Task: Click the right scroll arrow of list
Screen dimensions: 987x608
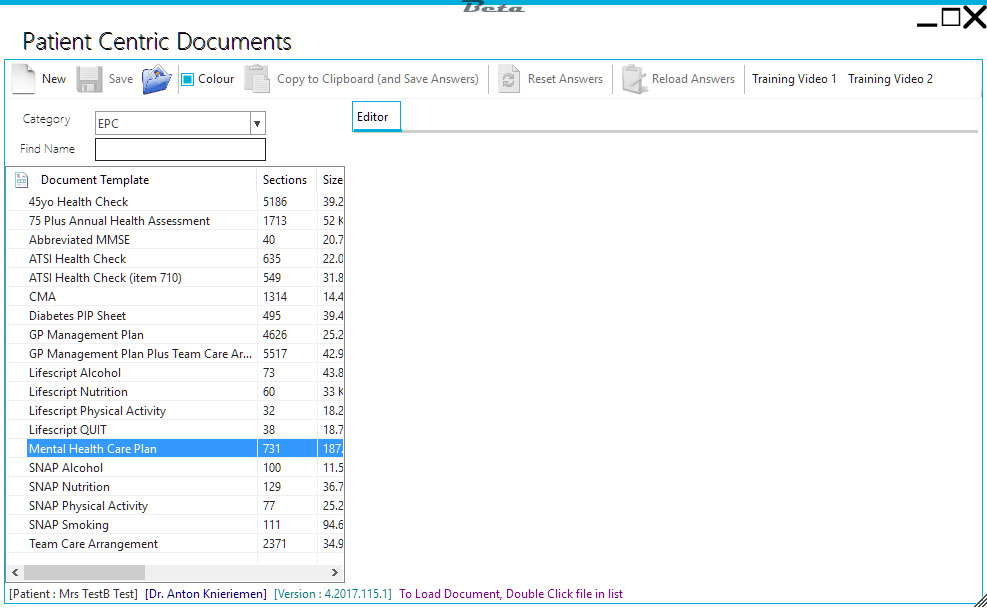Action: 335,572
